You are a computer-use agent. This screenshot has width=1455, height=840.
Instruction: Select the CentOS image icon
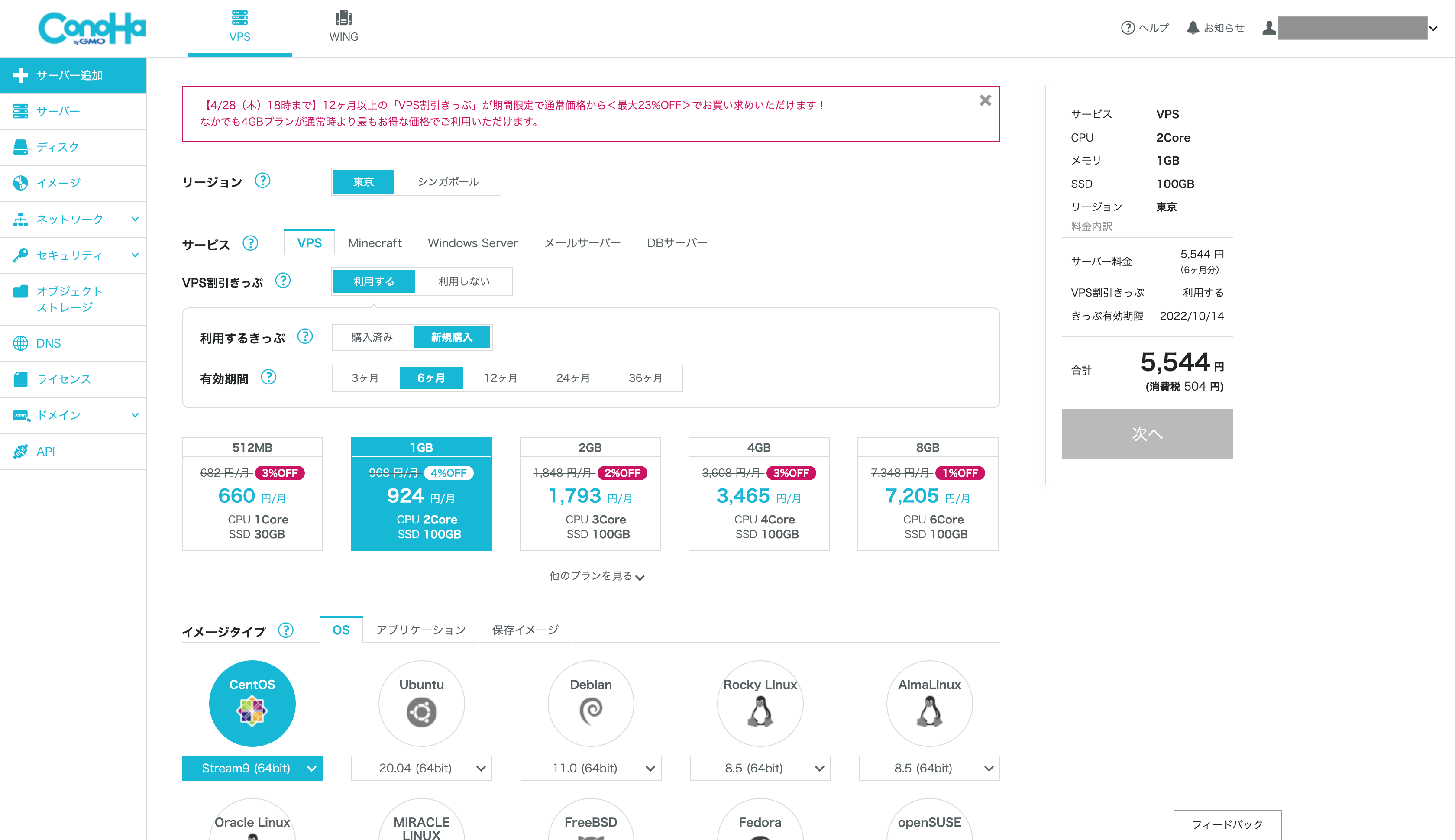tap(252, 703)
